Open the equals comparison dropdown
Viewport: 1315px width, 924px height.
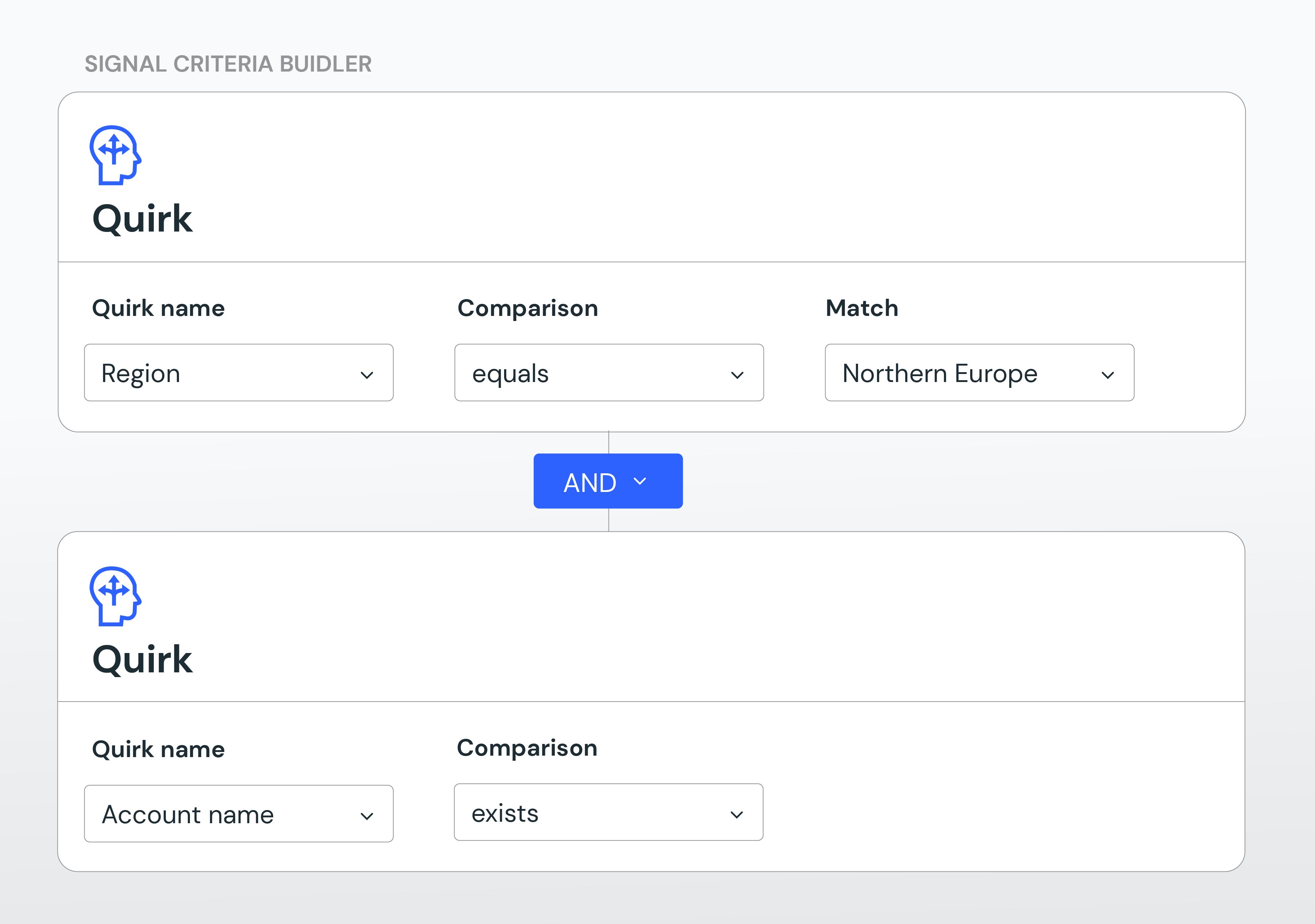tap(609, 373)
